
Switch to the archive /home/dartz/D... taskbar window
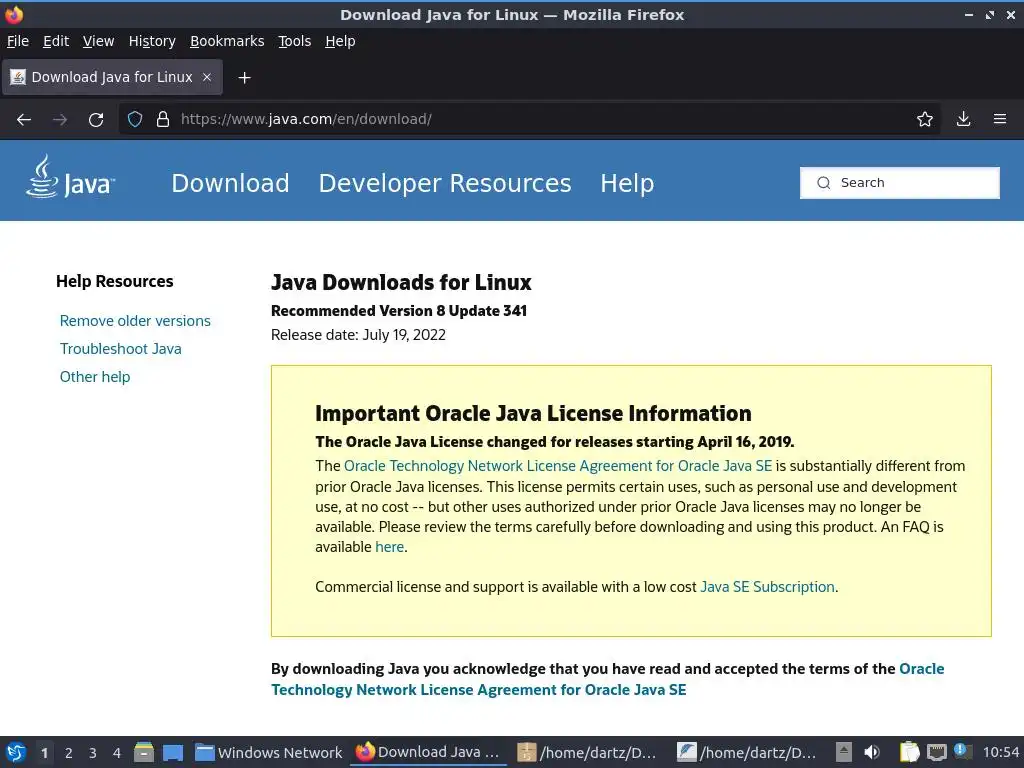point(587,753)
